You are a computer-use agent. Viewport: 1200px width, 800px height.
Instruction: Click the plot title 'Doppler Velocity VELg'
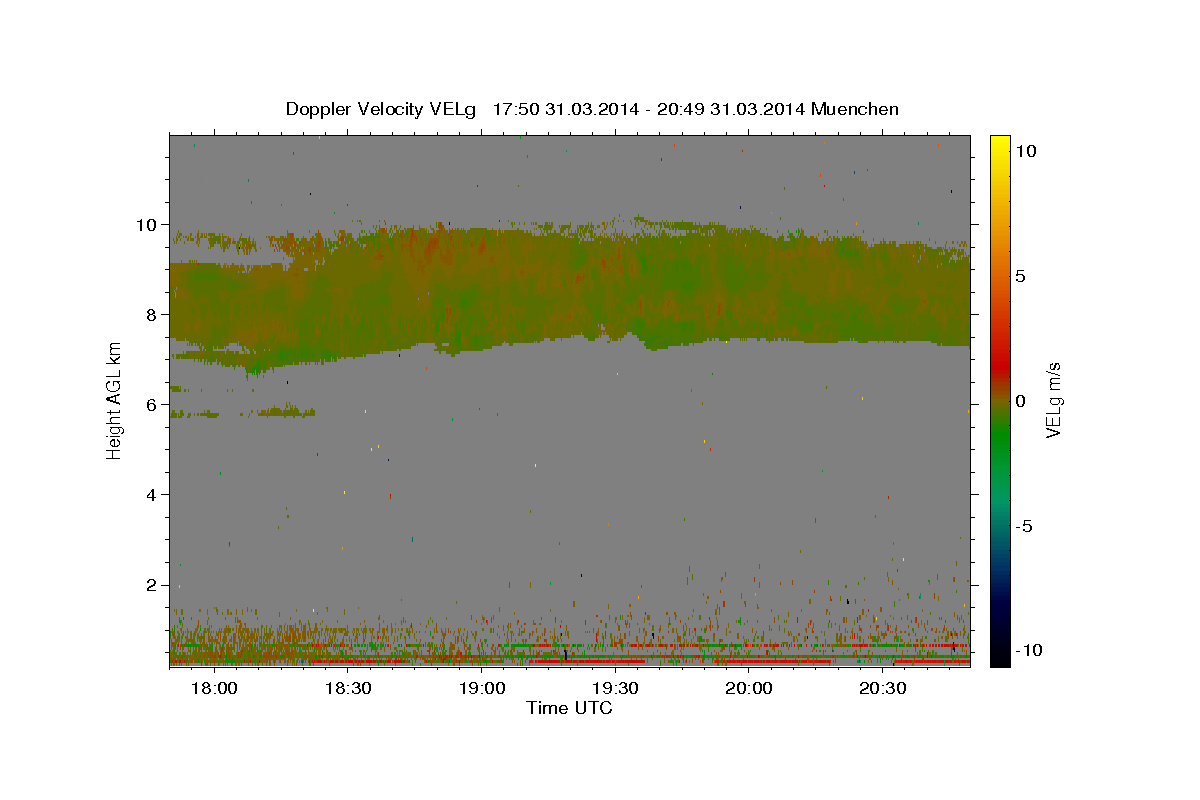pos(380,109)
